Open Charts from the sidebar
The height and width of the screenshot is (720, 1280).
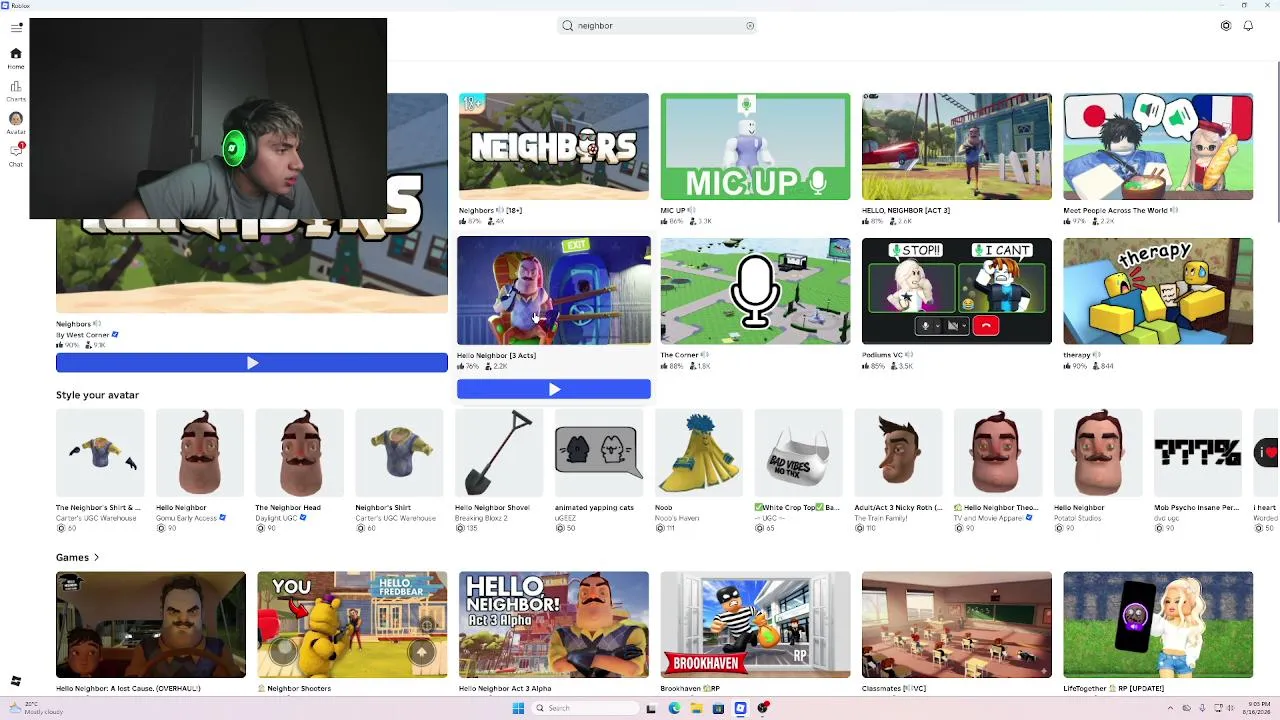[16, 91]
